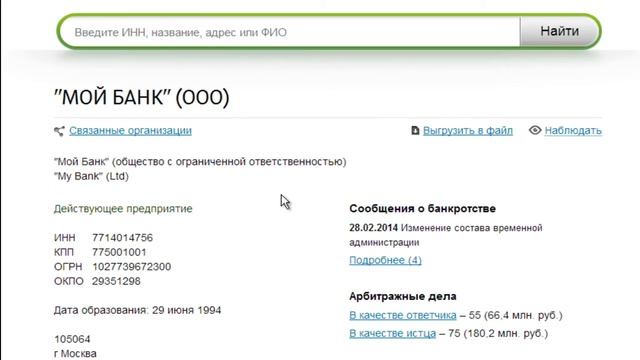Click the eye icon next to Наблюдать
The height and width of the screenshot is (360, 640).
pos(535,130)
